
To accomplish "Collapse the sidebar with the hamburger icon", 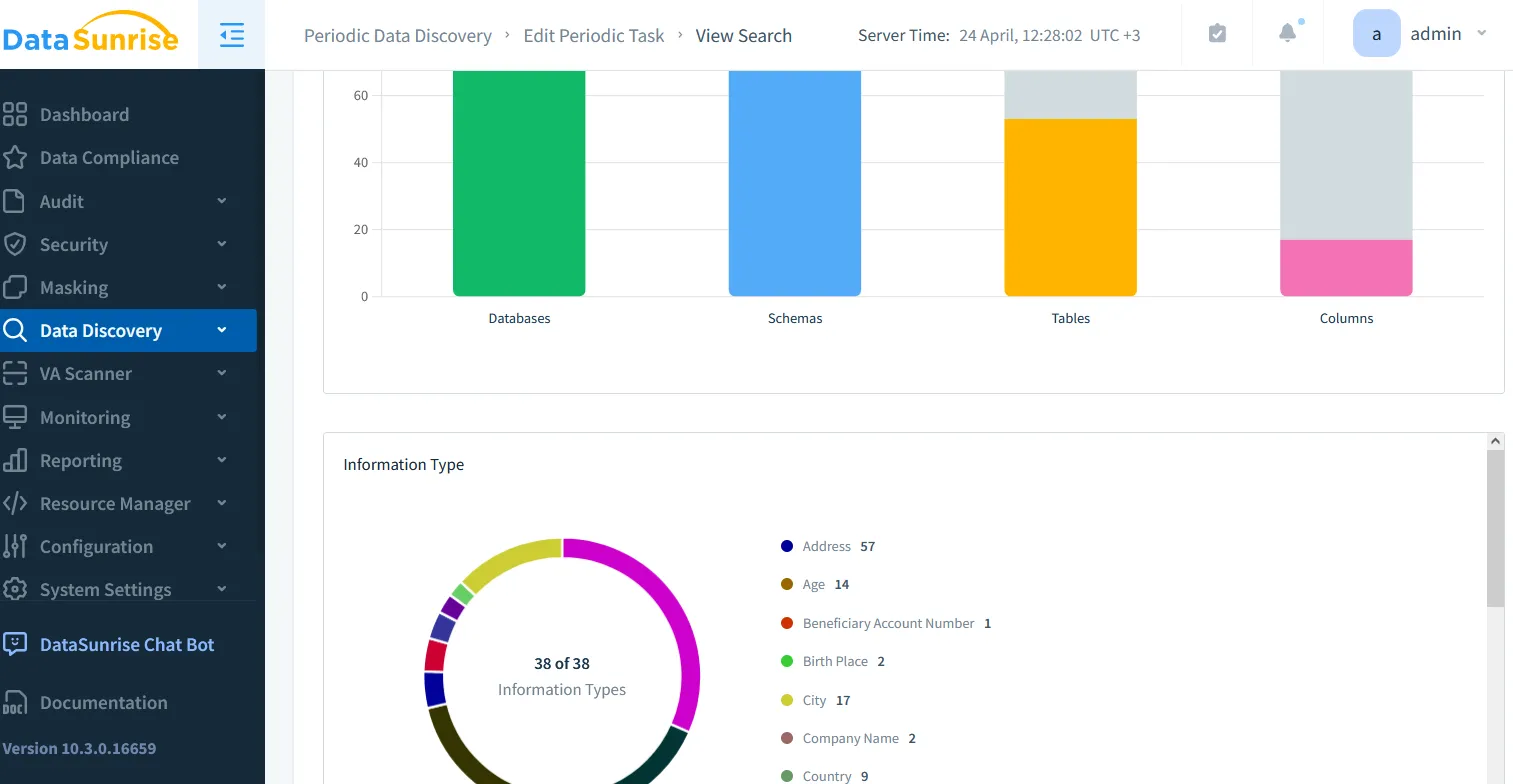I will pyautogui.click(x=231, y=35).
